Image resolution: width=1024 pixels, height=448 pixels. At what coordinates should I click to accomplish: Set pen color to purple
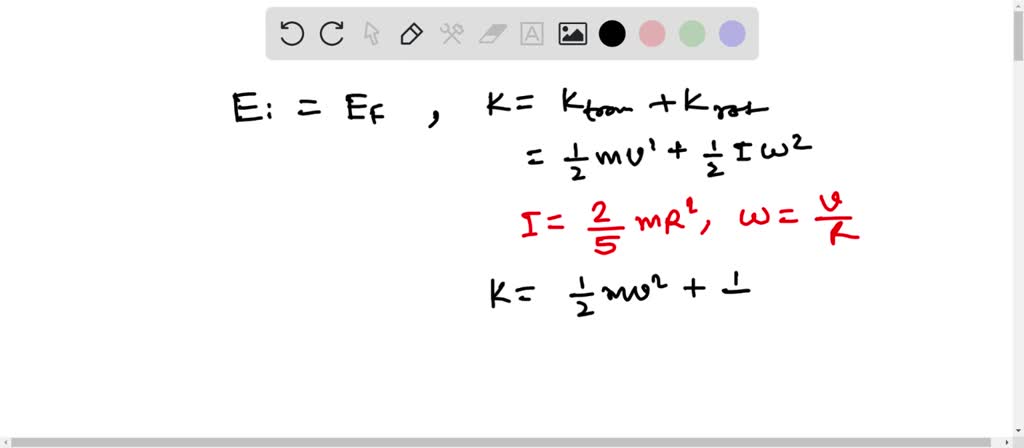[732, 33]
